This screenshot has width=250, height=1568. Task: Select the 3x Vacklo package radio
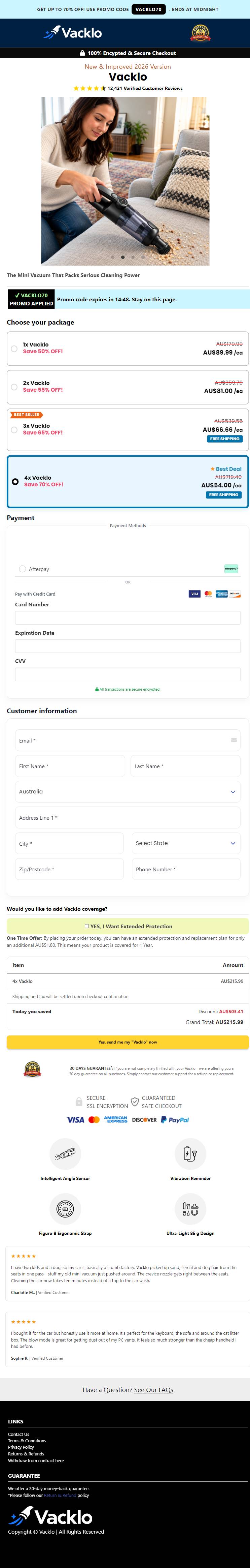coord(14,430)
